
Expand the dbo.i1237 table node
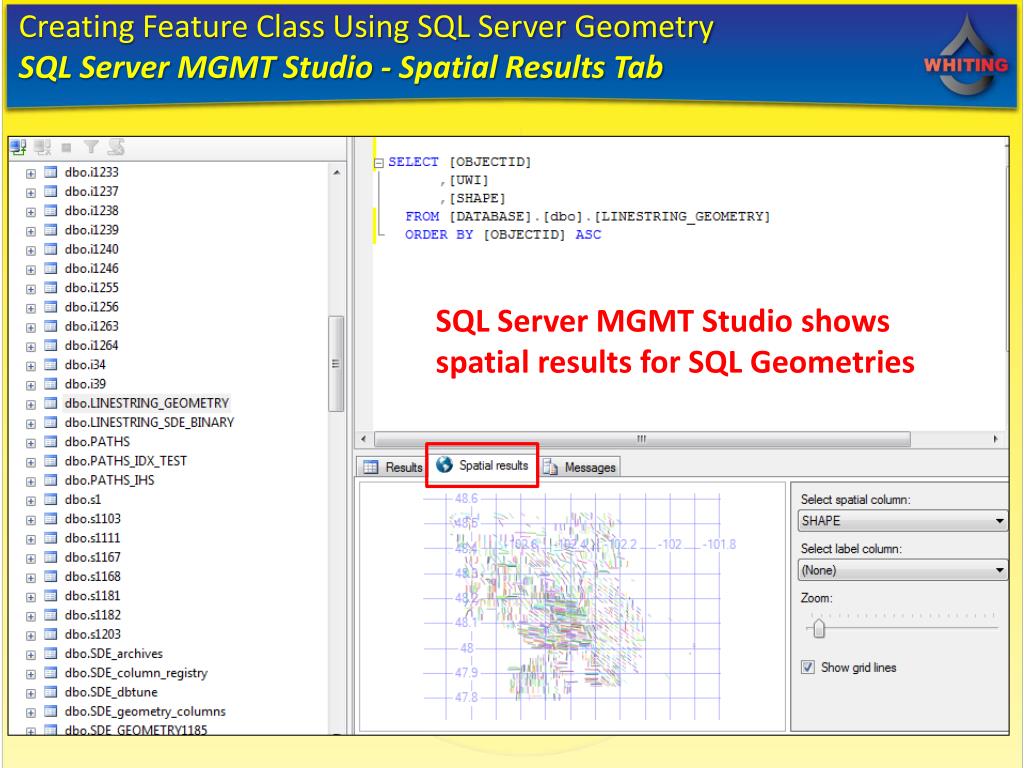[x=30, y=193]
